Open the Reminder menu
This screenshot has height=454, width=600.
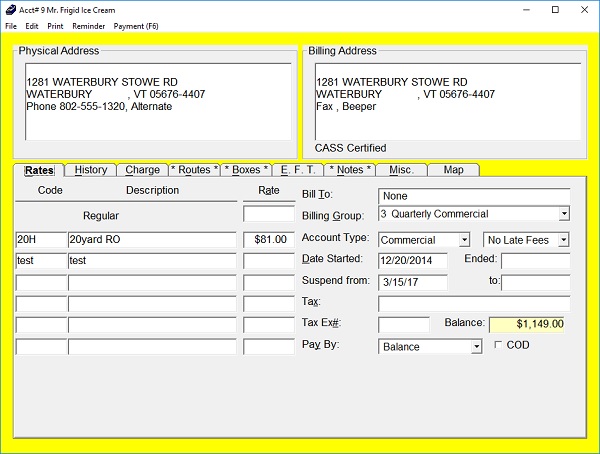pyautogui.click(x=89, y=25)
